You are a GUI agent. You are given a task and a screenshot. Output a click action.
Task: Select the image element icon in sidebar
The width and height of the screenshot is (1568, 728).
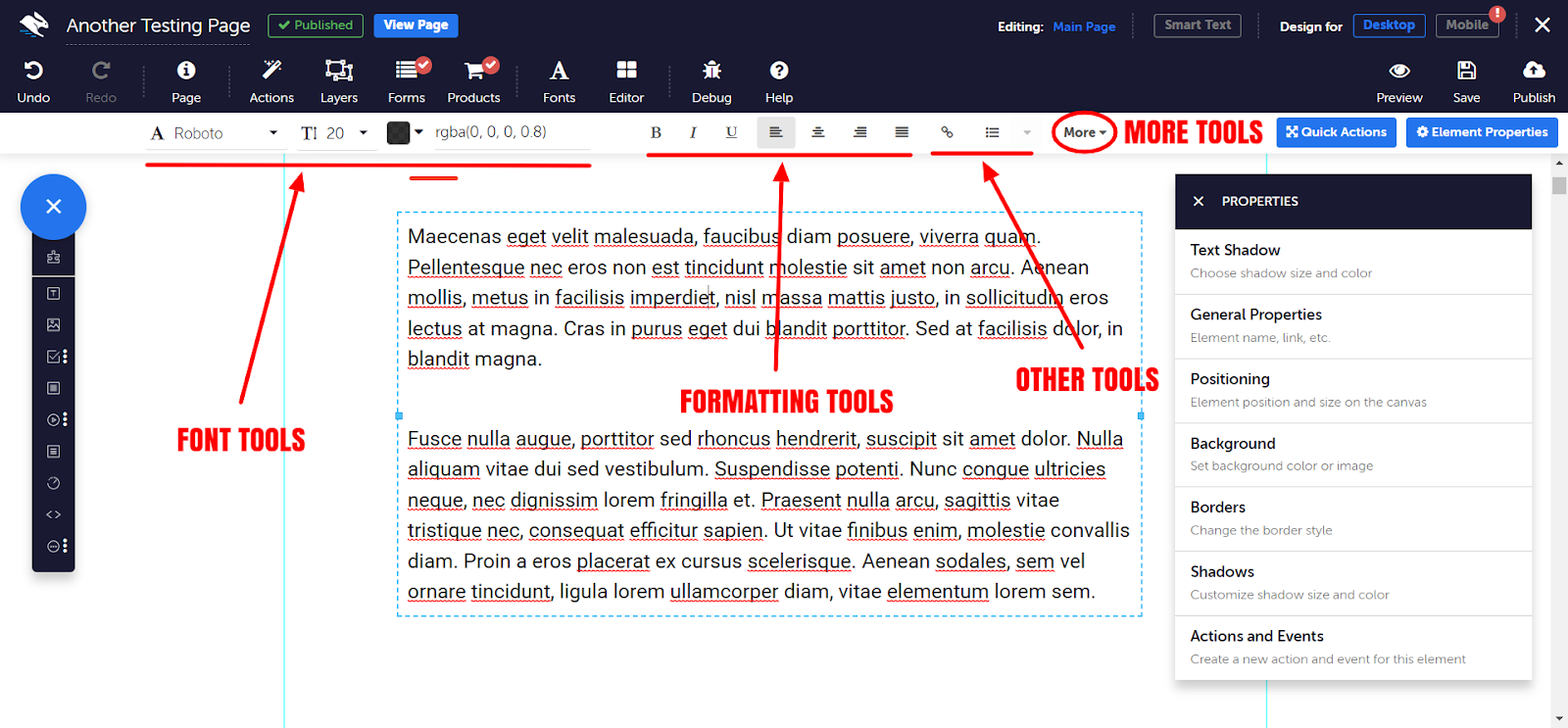[54, 324]
